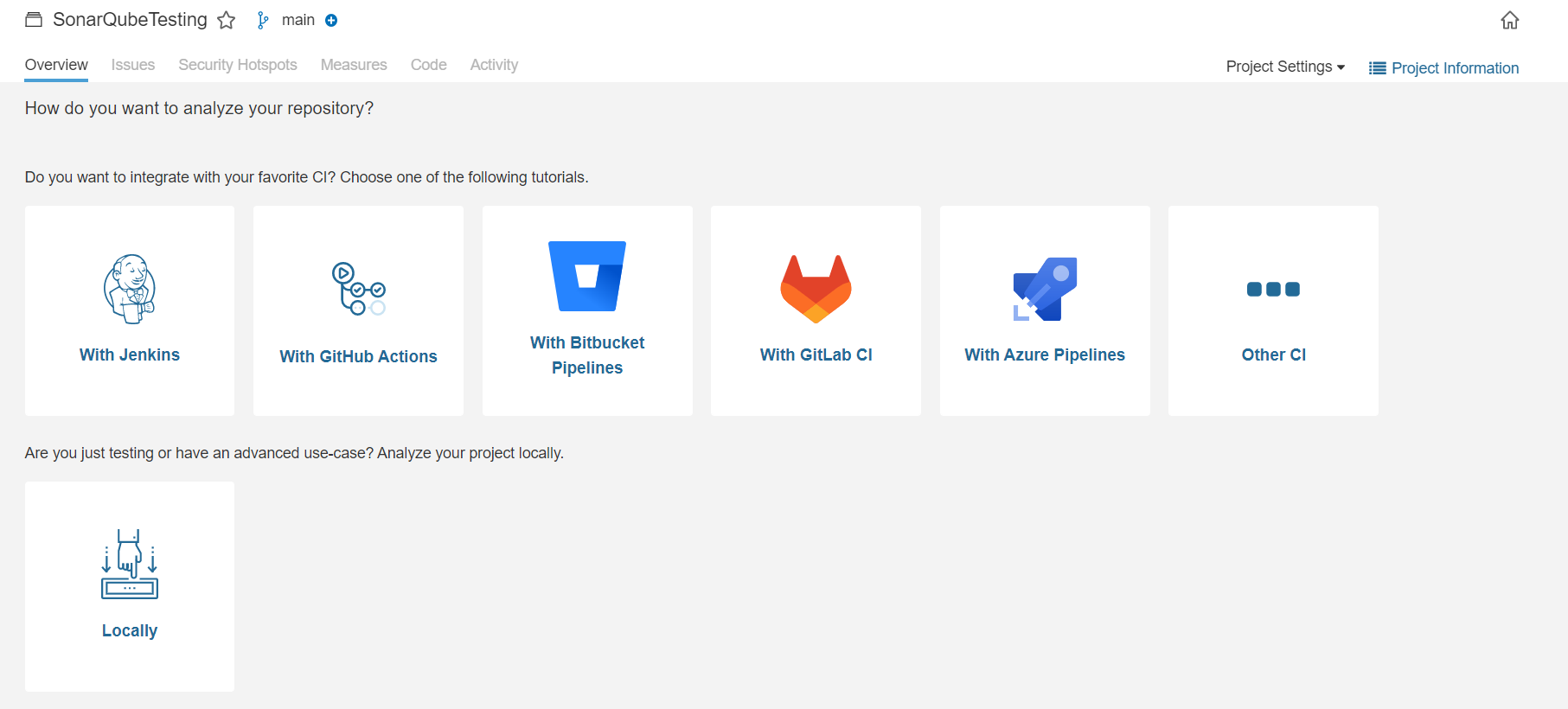Click the Azure Pipelines rocket logo
The height and width of the screenshot is (709, 1568).
tap(1045, 289)
